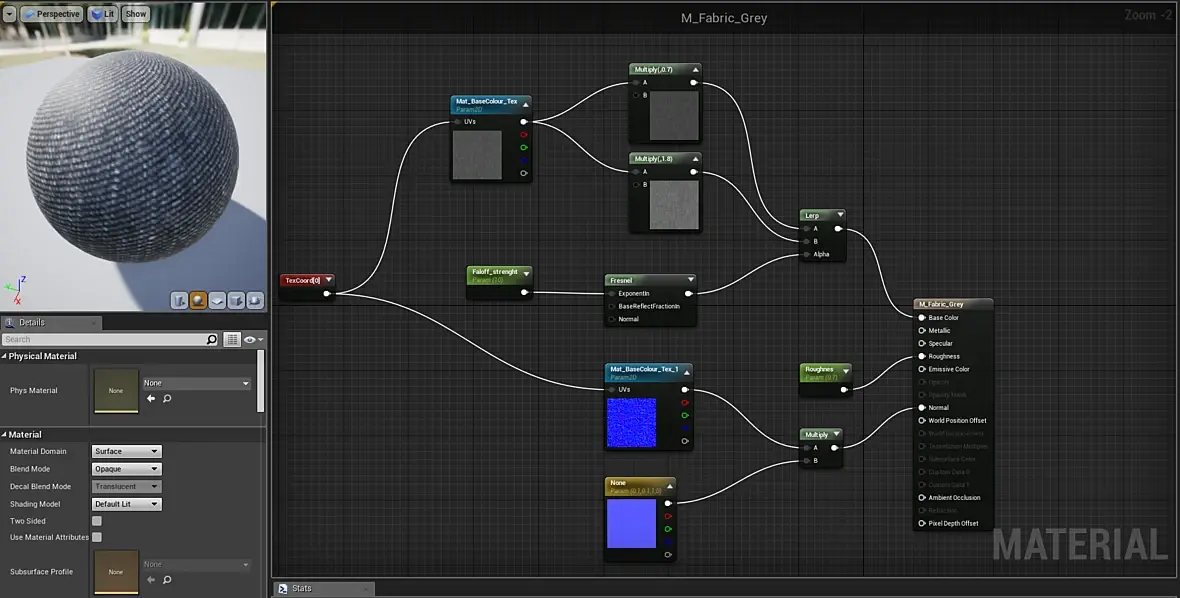
Task: Open viewport options arrow menu
Action: [x=9, y=14]
